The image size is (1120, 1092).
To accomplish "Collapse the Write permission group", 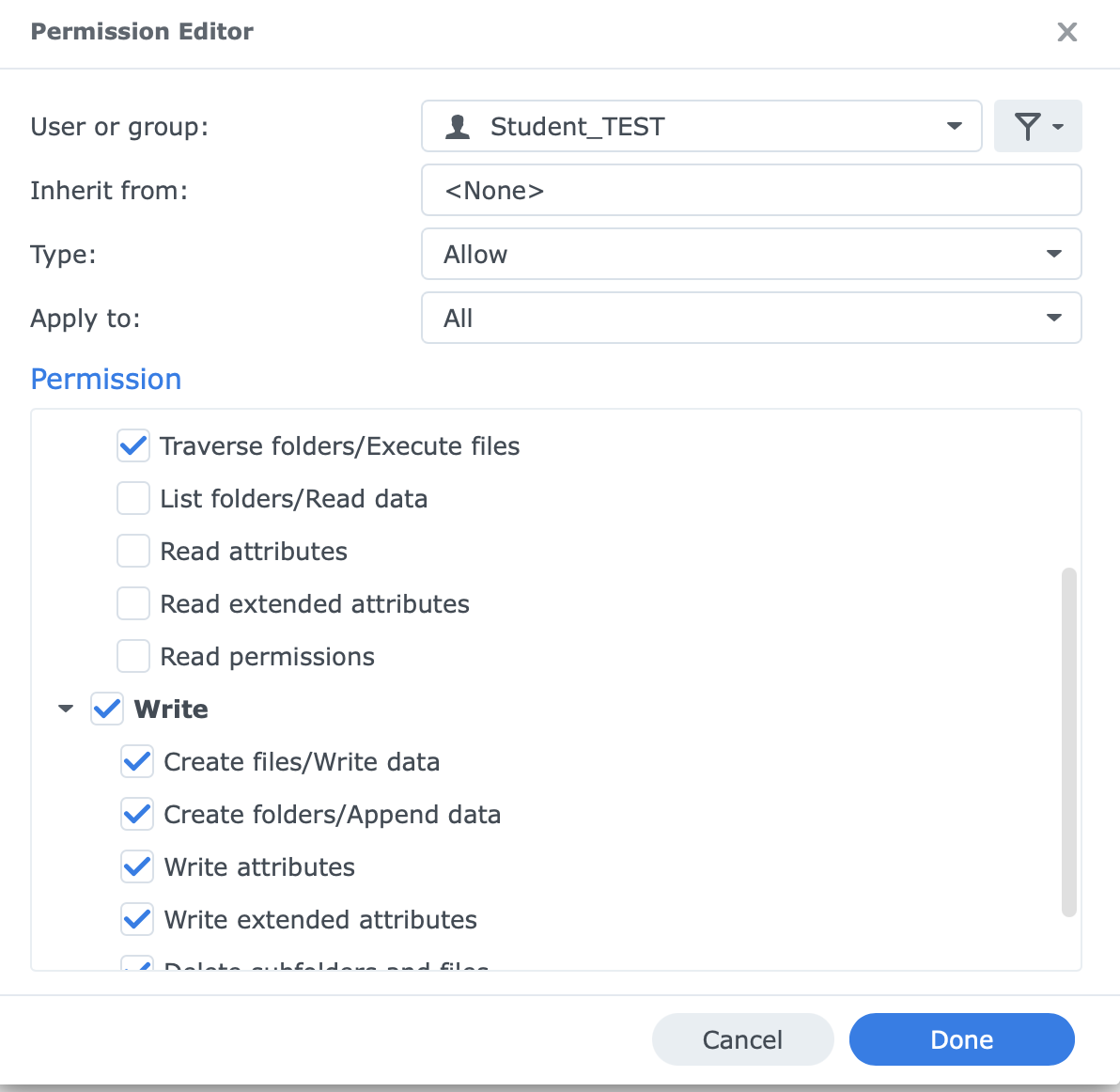I will tap(66, 709).
